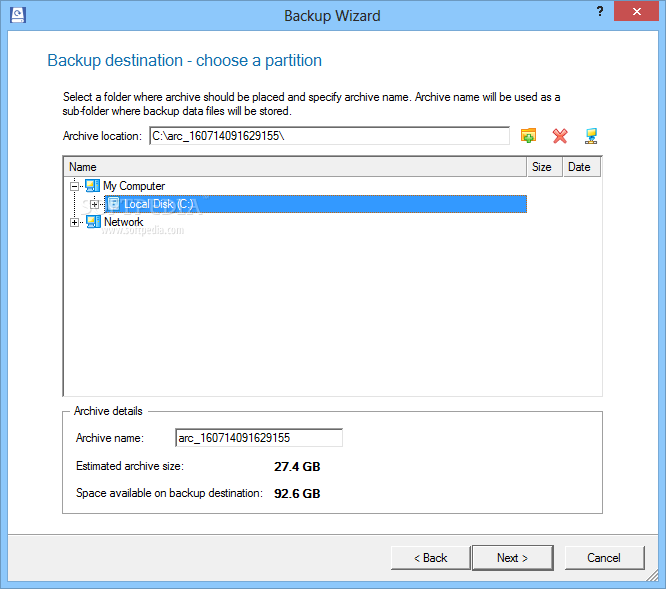
Task: Go to previous step with Back button
Action: (430, 558)
